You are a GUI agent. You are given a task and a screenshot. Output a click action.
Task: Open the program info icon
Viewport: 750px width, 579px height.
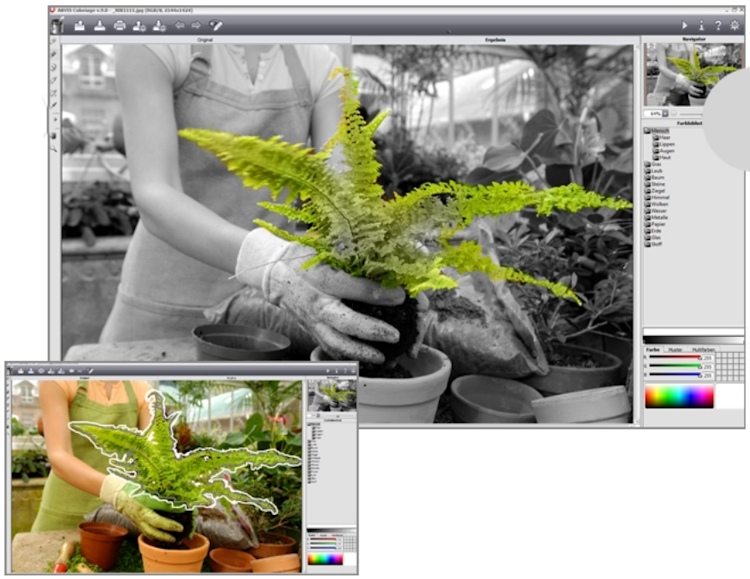pyautogui.click(x=701, y=25)
